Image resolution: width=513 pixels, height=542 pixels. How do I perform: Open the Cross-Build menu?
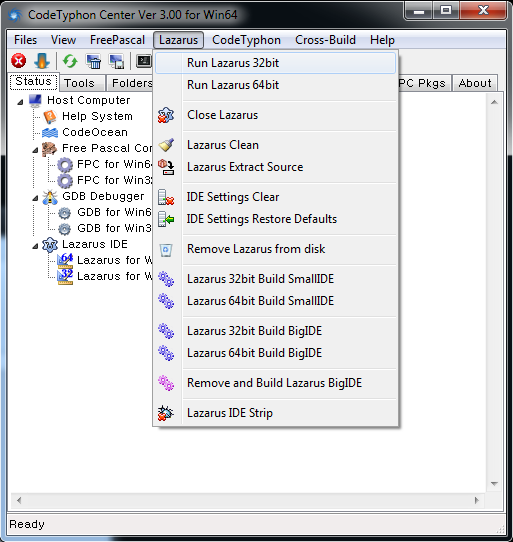(x=325, y=40)
